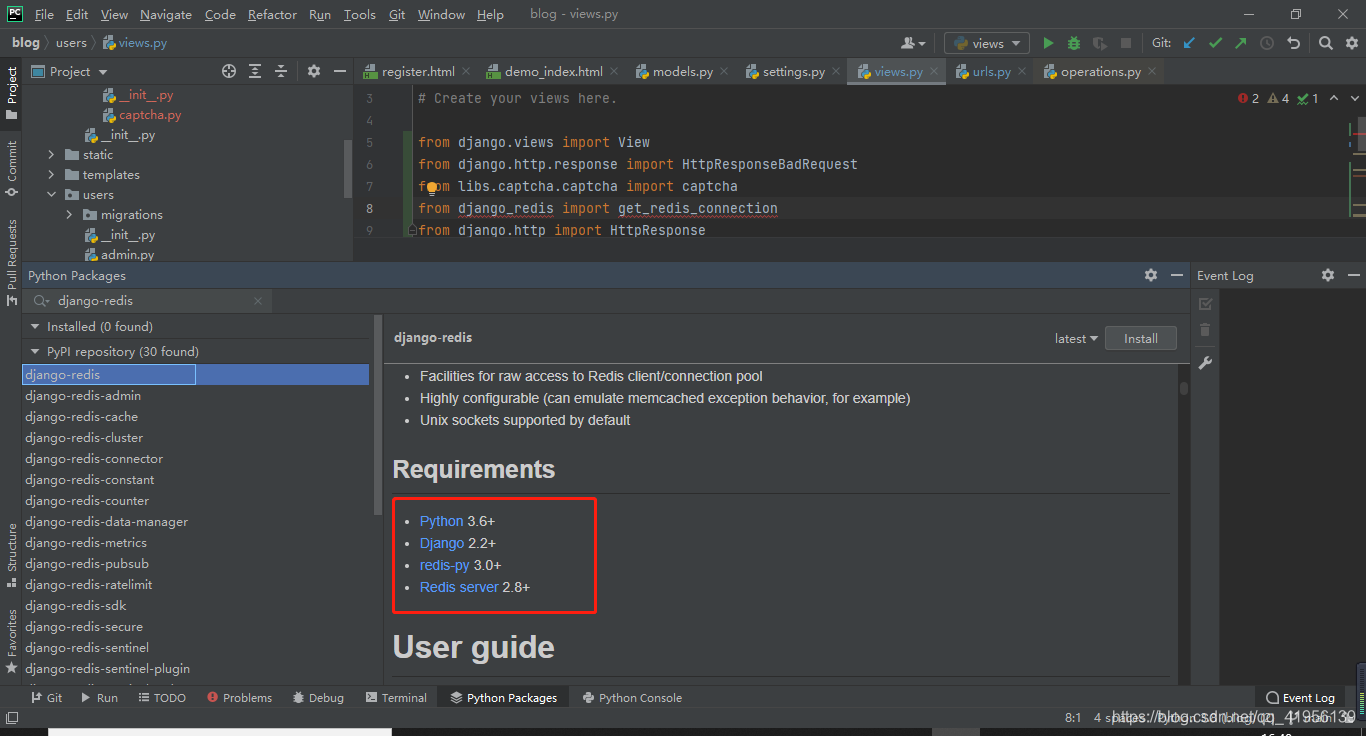Open the Navigate menu
This screenshot has height=736, width=1366.
tap(166, 15)
